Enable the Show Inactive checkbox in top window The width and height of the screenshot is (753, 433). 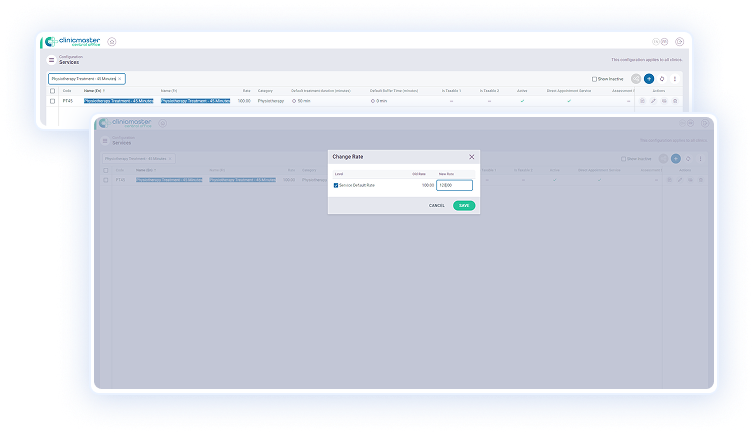pyautogui.click(x=594, y=78)
